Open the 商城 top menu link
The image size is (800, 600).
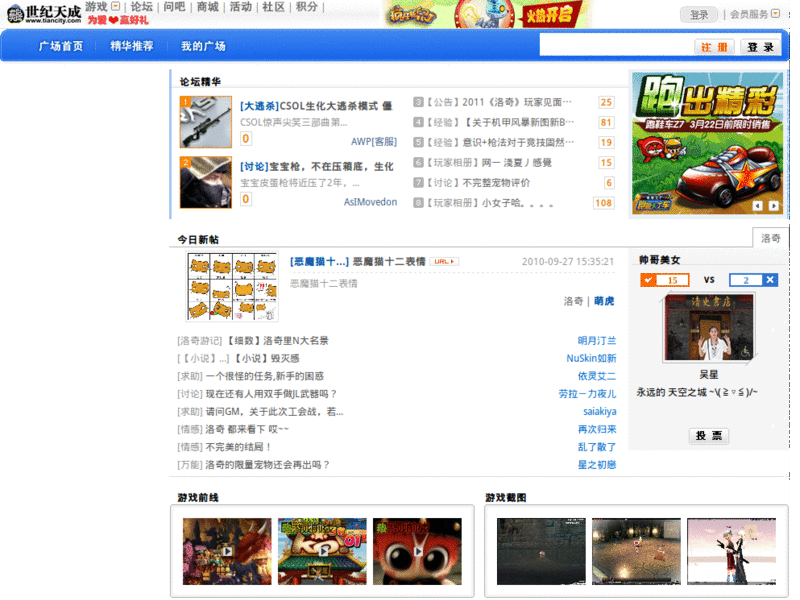tap(208, 7)
